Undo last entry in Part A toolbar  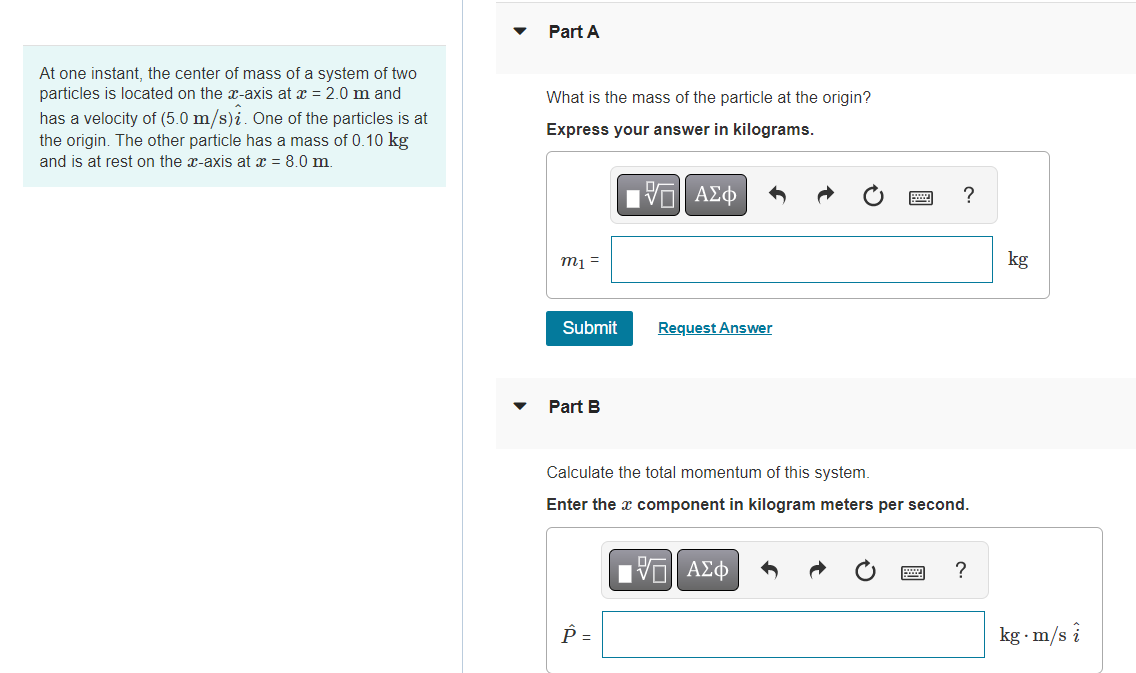[x=777, y=195]
